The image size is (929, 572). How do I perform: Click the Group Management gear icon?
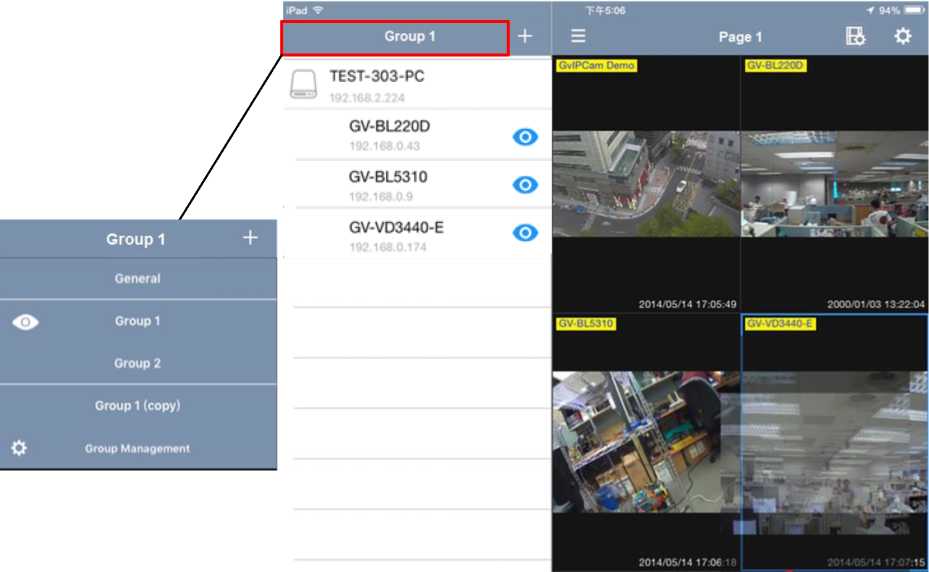coord(19,448)
